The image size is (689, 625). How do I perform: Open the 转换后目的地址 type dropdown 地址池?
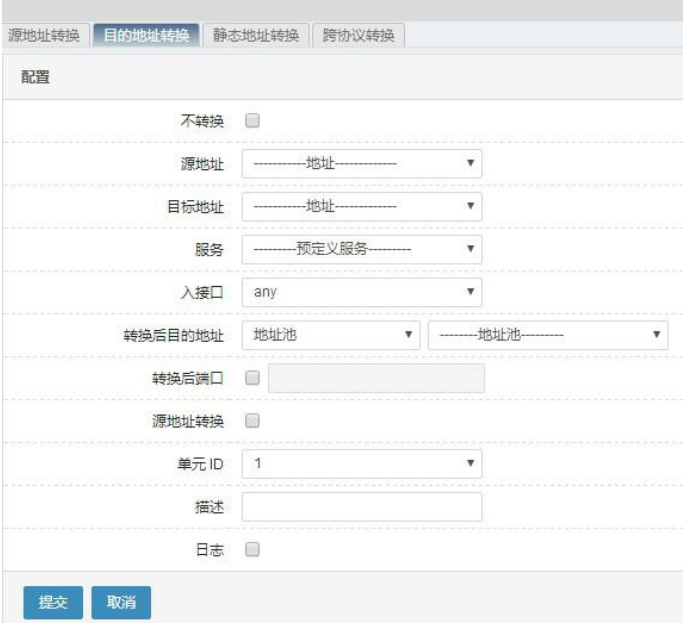click(331, 335)
